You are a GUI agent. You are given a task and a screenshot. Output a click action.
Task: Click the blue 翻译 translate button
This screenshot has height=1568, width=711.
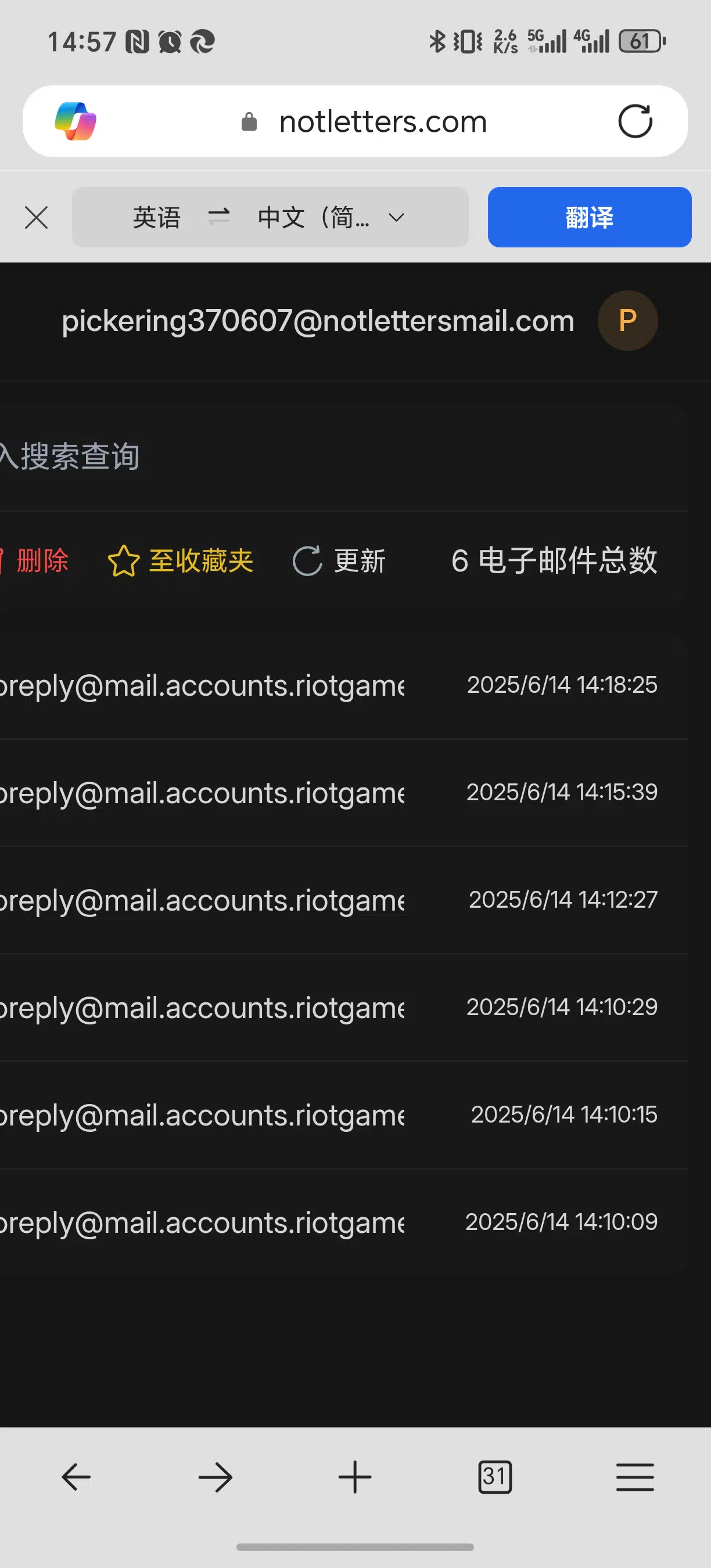point(589,217)
